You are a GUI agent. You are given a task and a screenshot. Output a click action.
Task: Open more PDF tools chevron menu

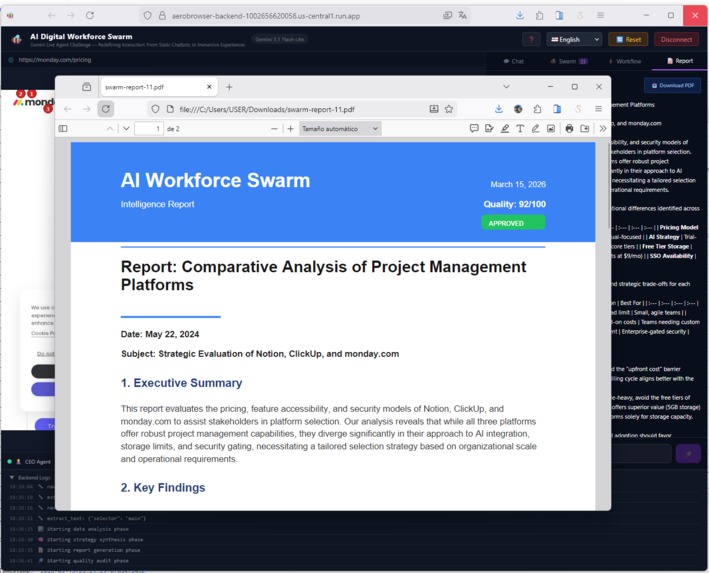coord(603,129)
